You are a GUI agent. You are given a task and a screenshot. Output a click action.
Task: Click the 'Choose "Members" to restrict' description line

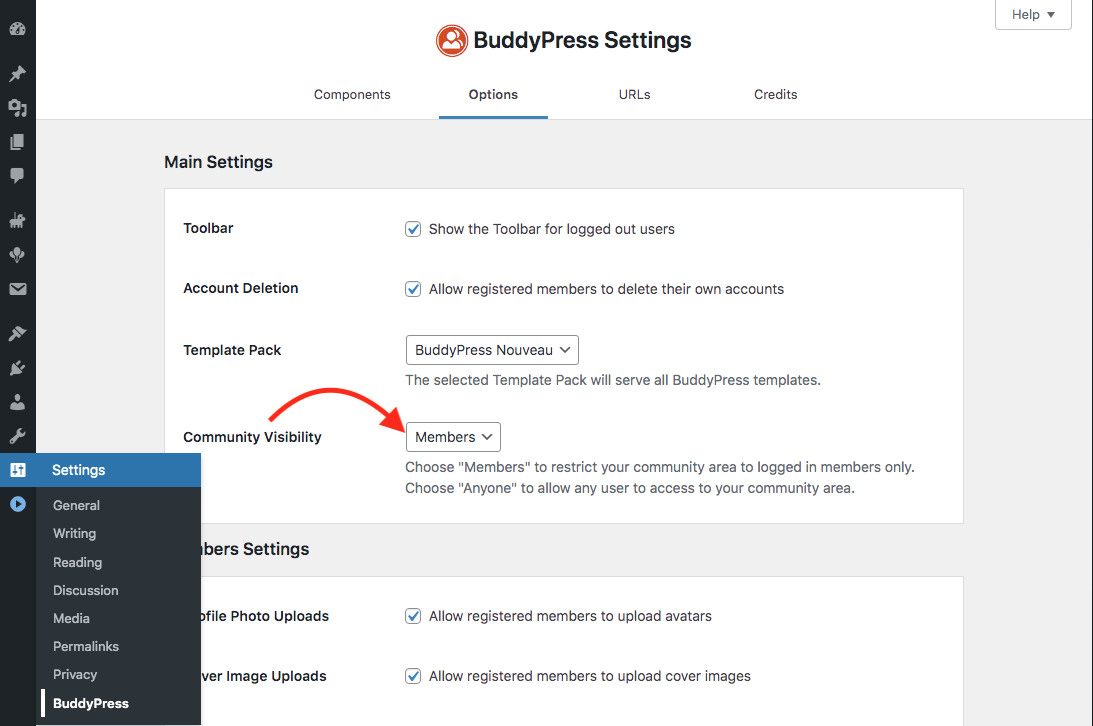(x=659, y=467)
